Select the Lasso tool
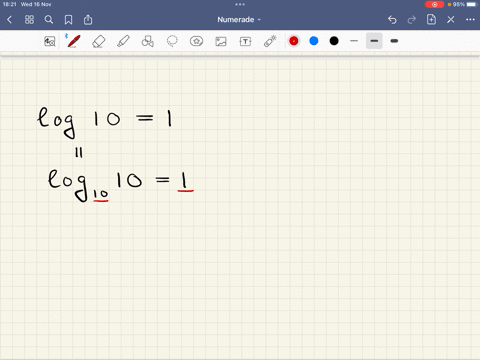 coord(172,41)
